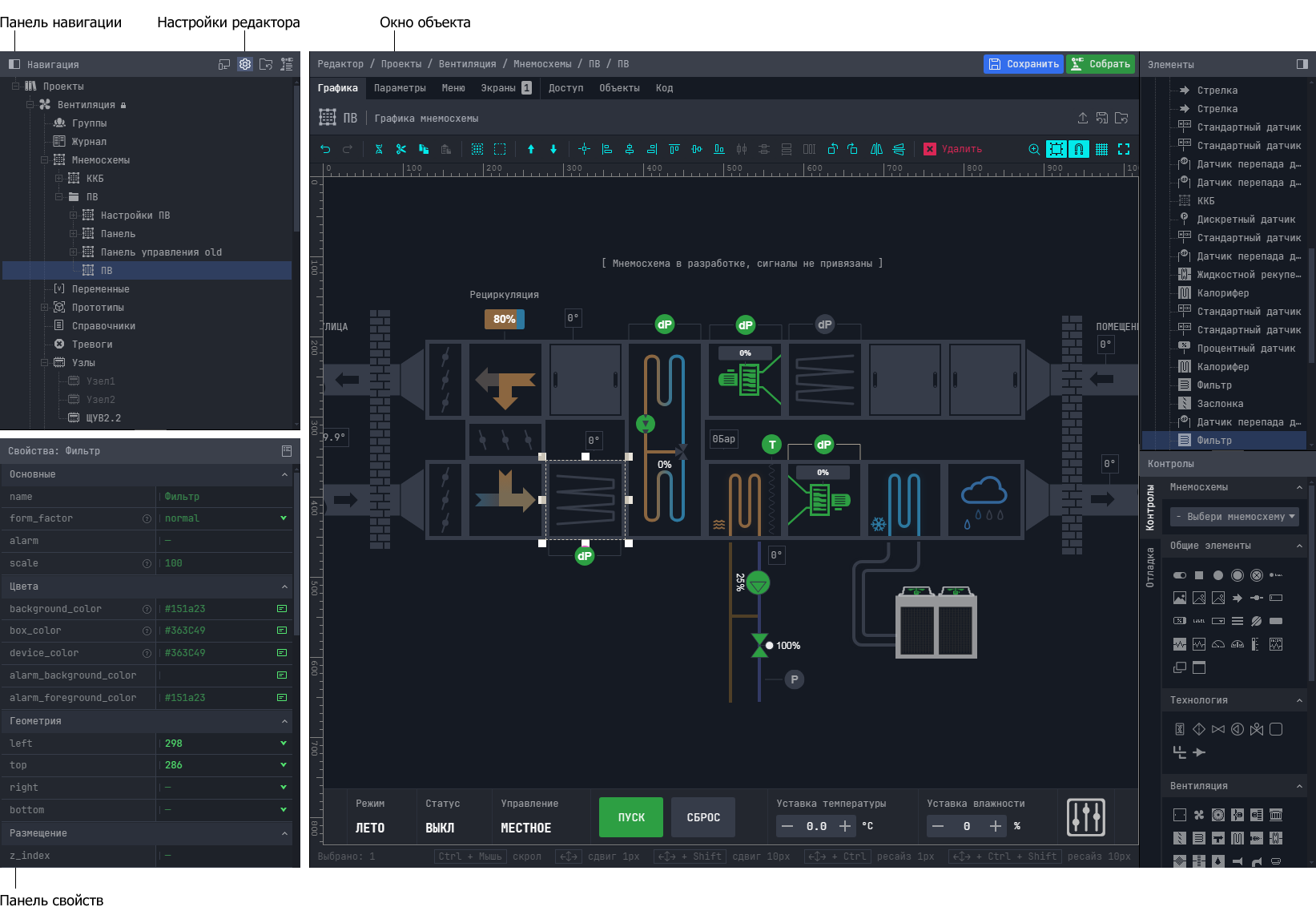The image size is (1316, 919).
Task: Click the red Удалить delete icon
Action: (929, 149)
